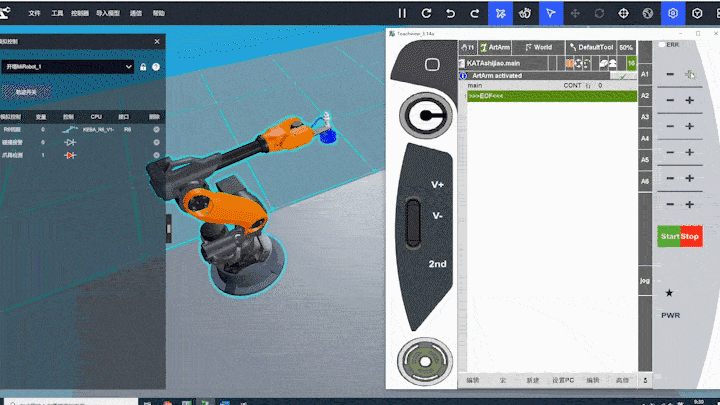Toggle the T1 operating mode button

[x=467, y=47]
